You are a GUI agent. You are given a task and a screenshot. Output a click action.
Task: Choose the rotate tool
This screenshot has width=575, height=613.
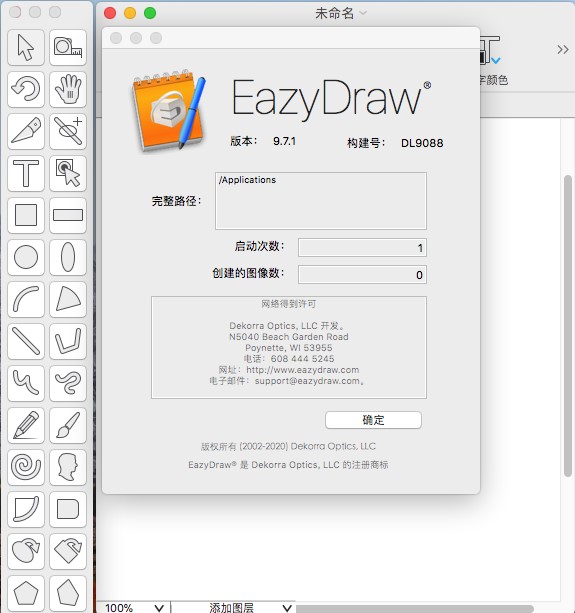[x=26, y=90]
